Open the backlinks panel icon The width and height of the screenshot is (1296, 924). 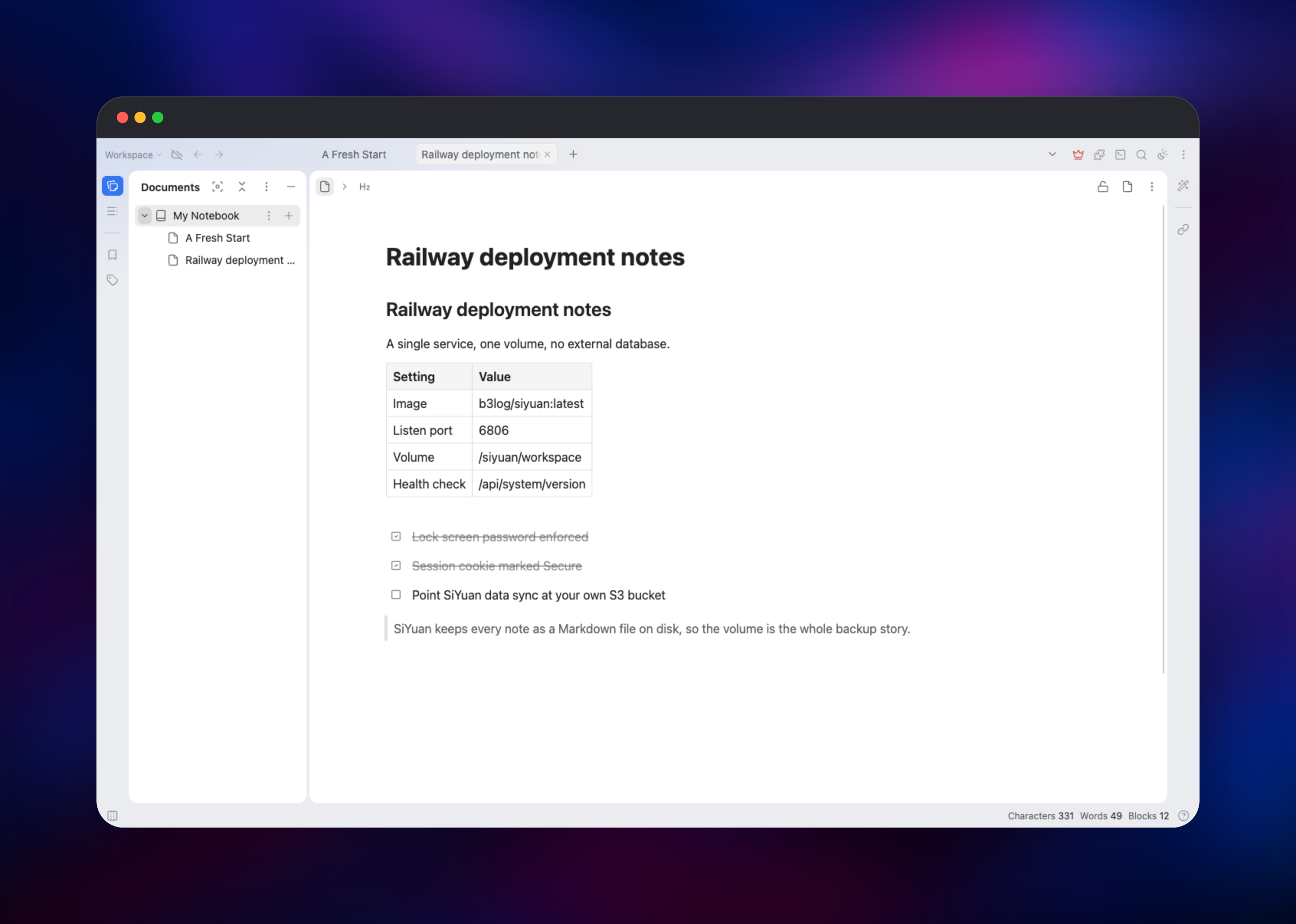click(x=1183, y=229)
